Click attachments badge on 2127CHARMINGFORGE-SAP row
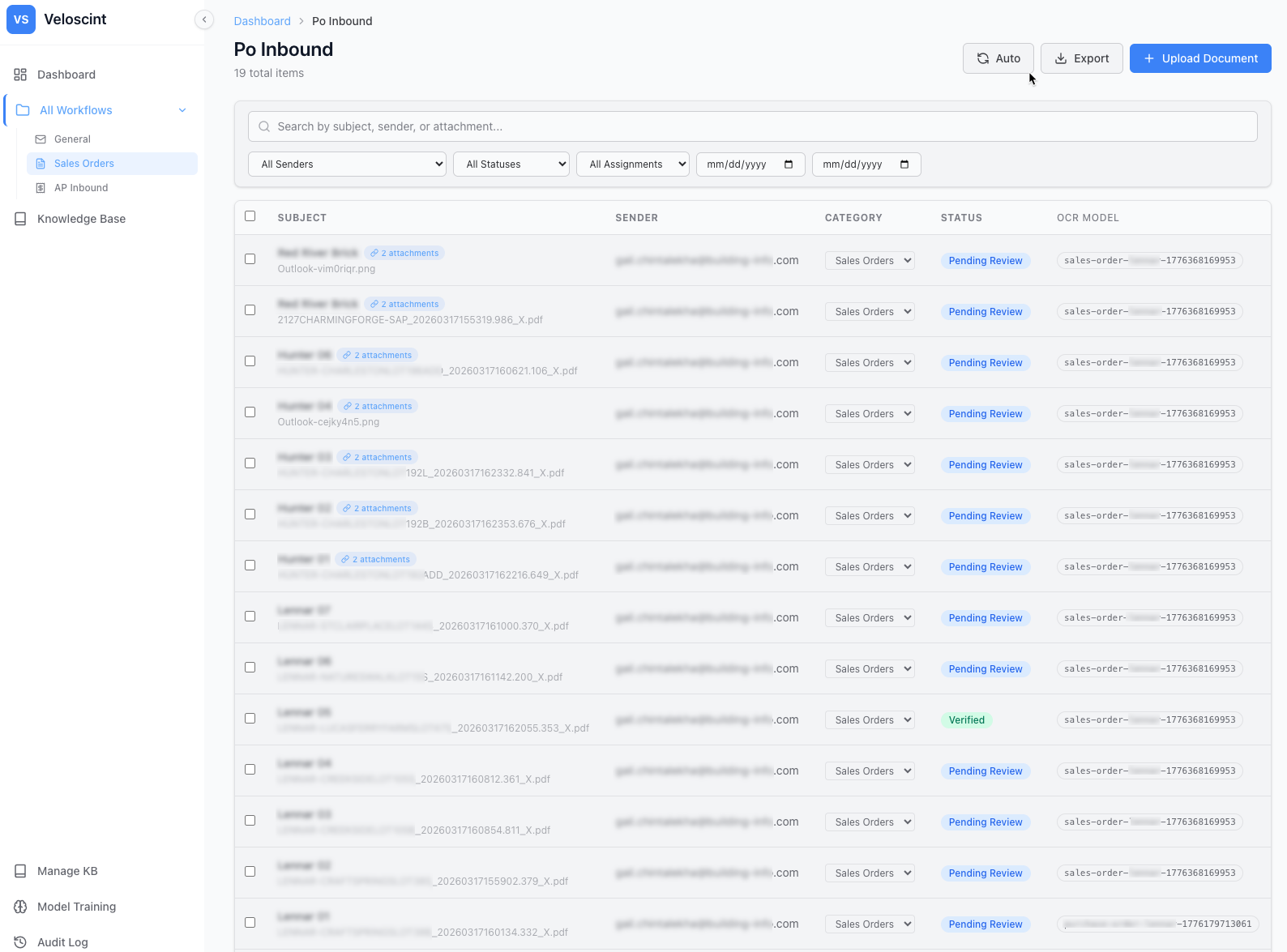1287x952 pixels. [404, 304]
